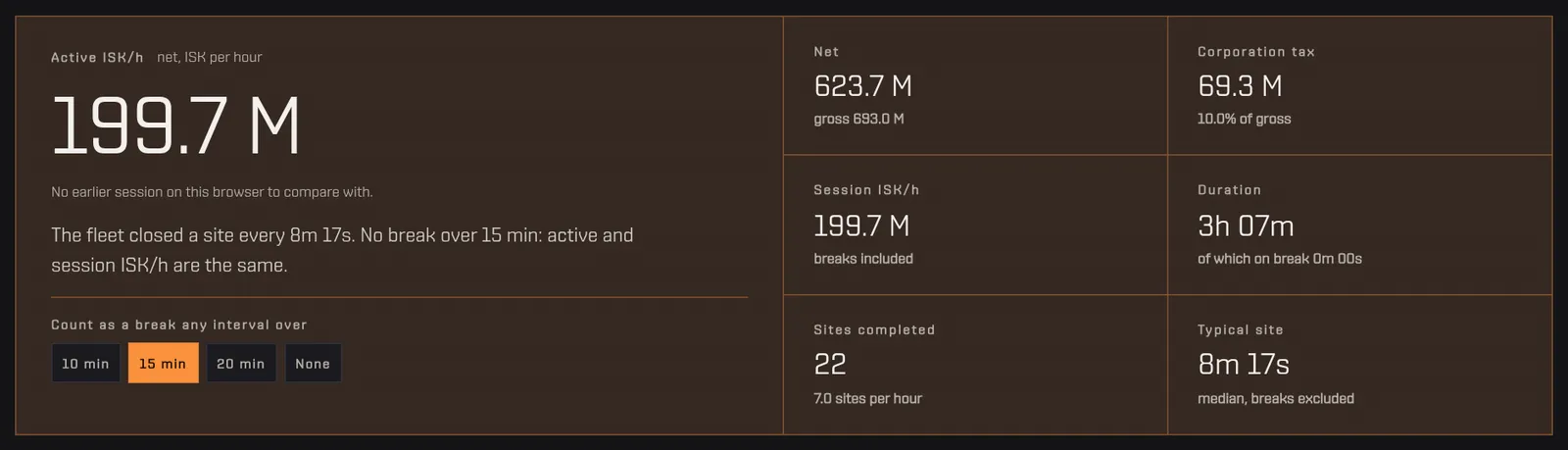The image size is (1568, 450).
Task: Click the 'No earlier session' comparison note
Action: pyautogui.click(x=212, y=192)
